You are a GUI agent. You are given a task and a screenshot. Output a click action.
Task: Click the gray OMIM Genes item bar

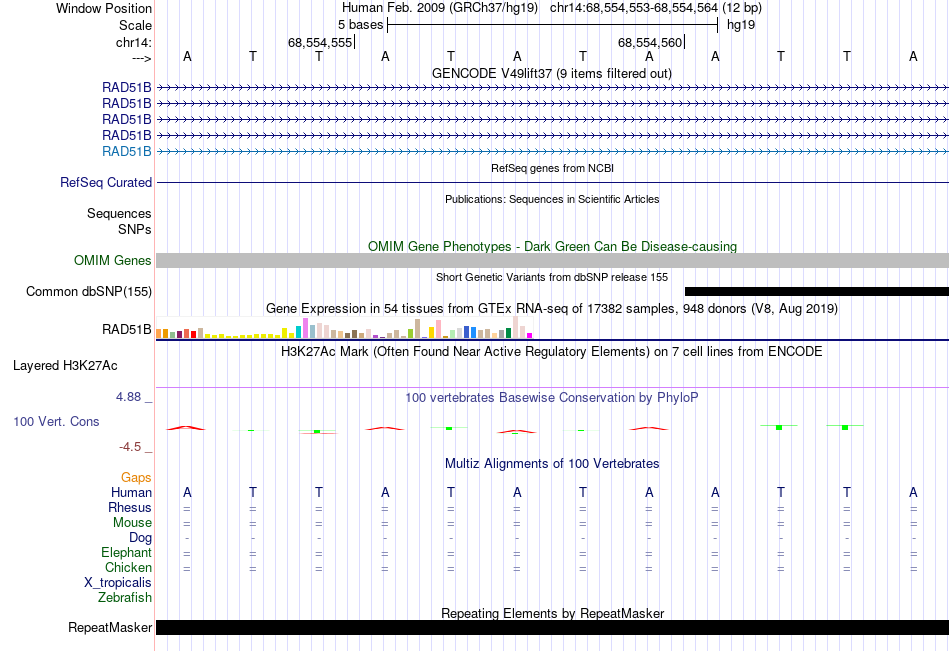552,261
